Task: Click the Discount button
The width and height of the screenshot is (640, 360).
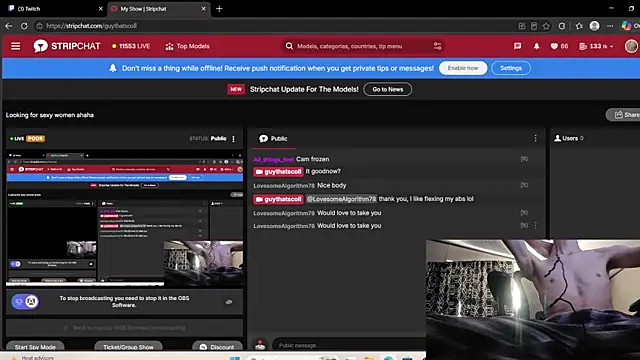Action: tap(217, 347)
